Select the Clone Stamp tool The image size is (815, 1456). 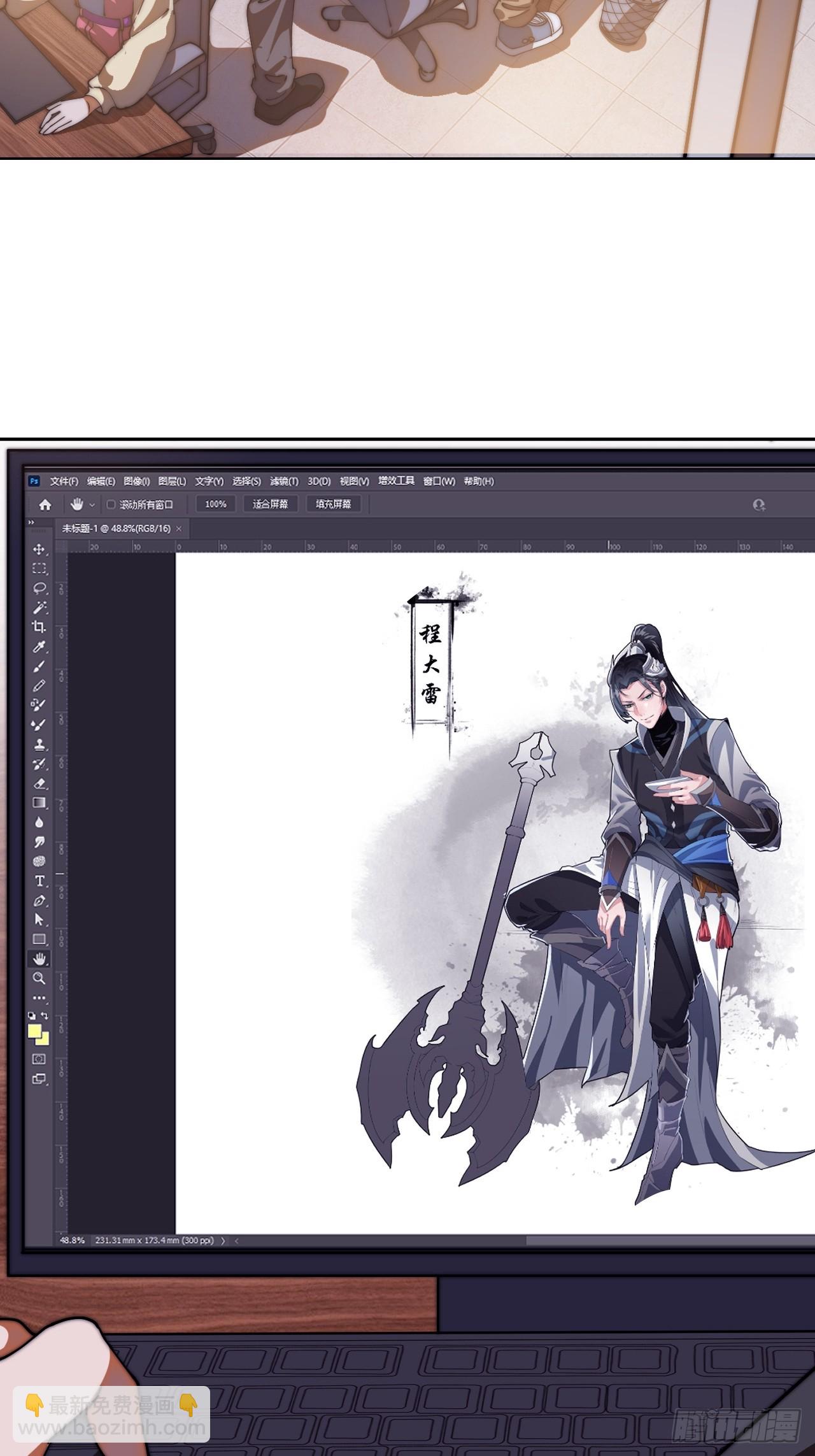click(39, 744)
